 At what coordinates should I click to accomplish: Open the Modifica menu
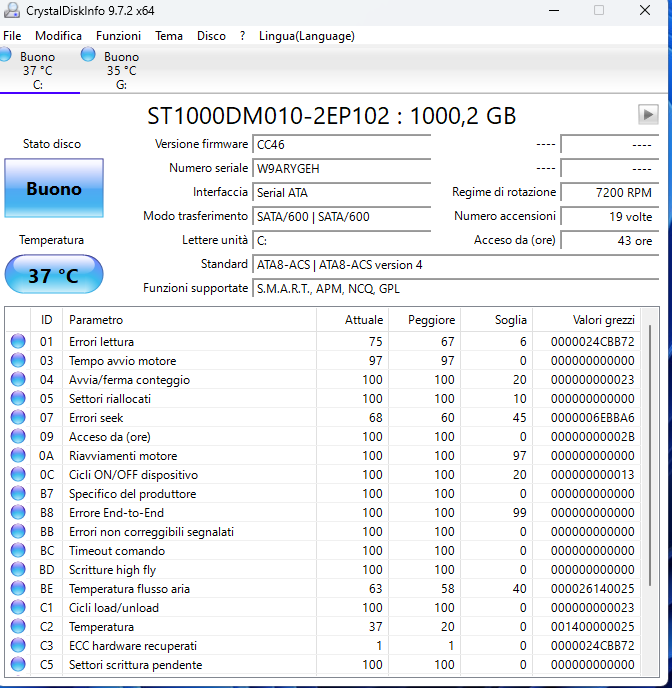[x=58, y=36]
